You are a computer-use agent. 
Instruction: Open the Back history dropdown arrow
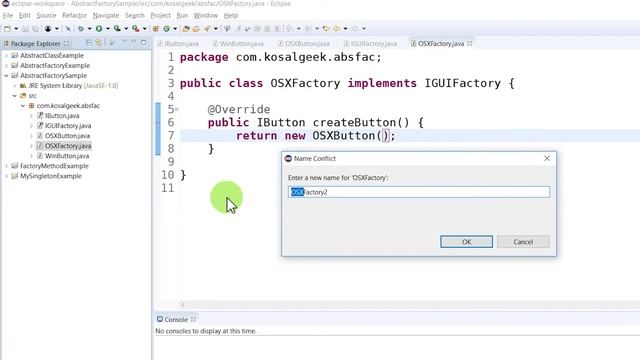(345, 29)
